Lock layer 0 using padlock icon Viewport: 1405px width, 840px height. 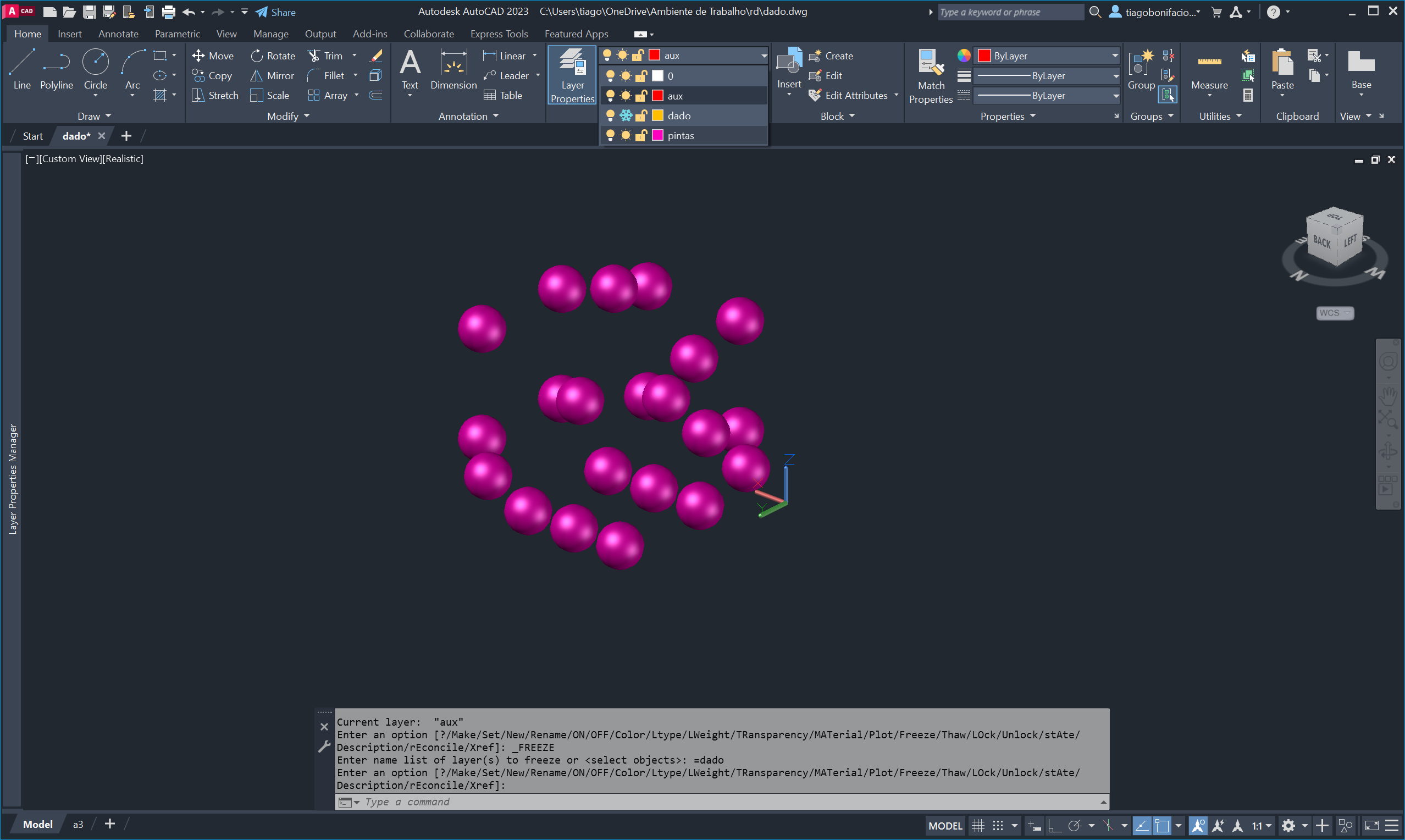pos(641,76)
